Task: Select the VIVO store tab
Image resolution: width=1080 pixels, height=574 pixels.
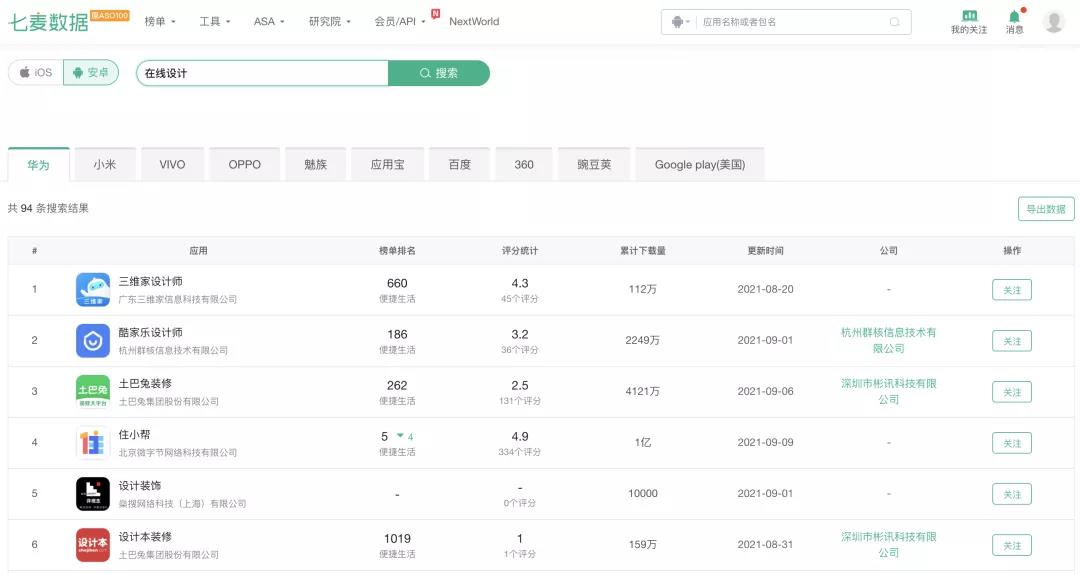Action: pyautogui.click(x=172, y=165)
